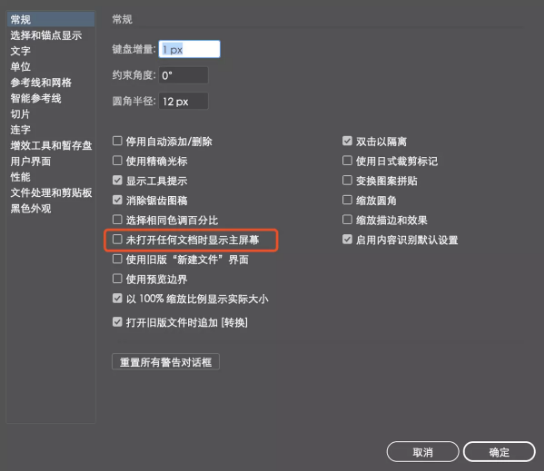Enable 使用预览边界 checkbox
The height and width of the screenshot is (471, 544).
point(117,279)
